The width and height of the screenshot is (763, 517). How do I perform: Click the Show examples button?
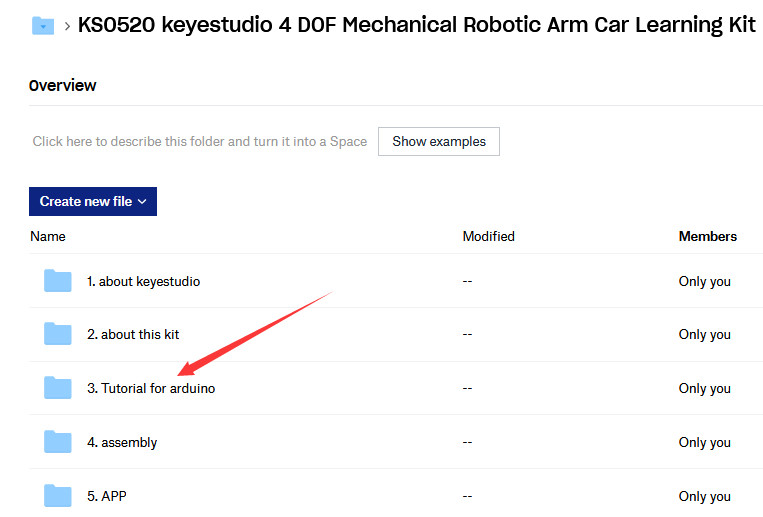(439, 141)
